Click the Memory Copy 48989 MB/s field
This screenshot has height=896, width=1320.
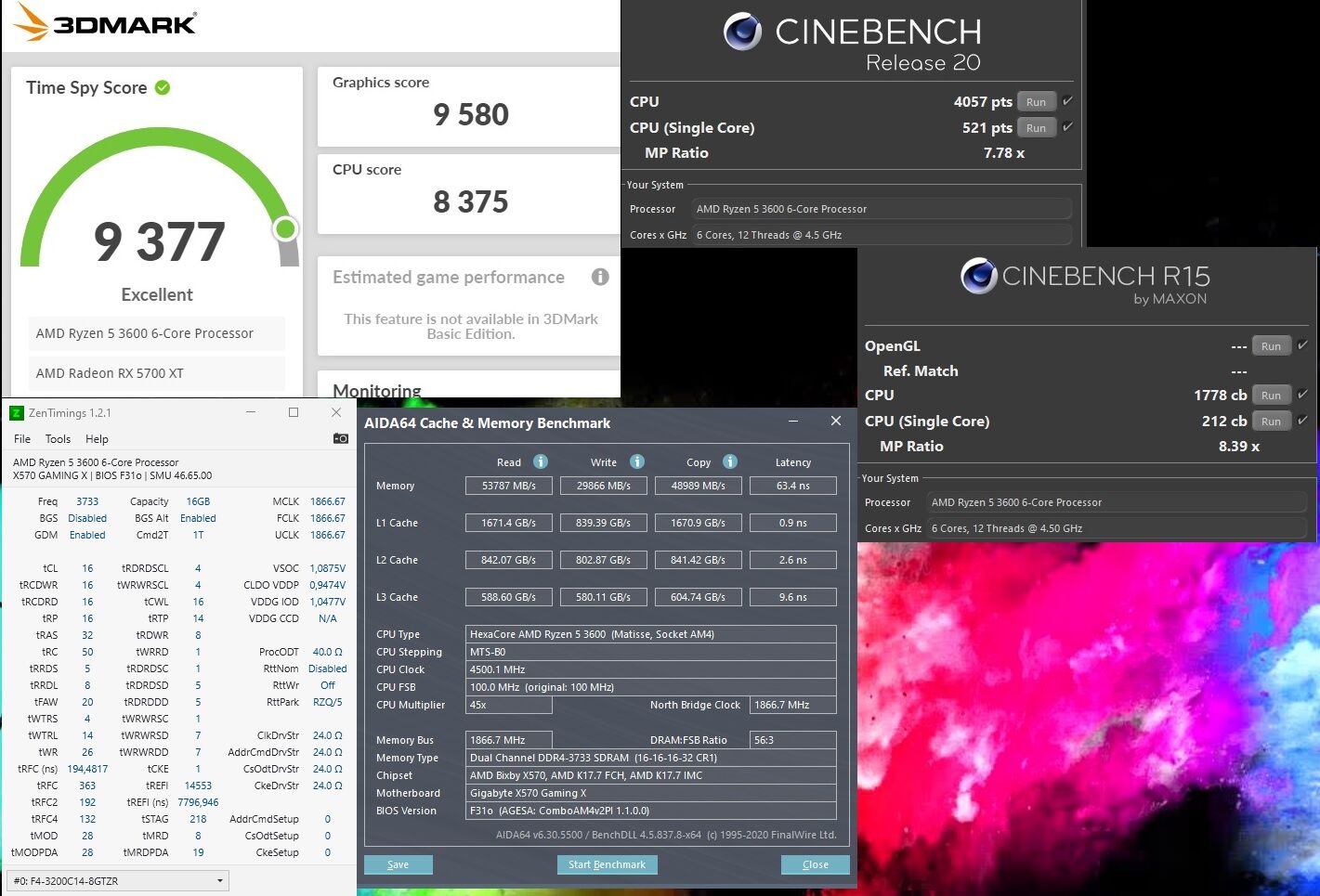[699, 486]
